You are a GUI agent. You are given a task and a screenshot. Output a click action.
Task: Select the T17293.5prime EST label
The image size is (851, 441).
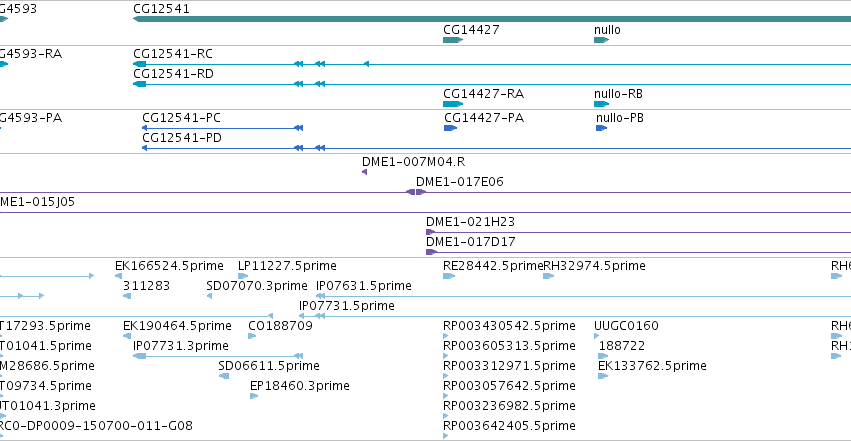tap(45, 326)
